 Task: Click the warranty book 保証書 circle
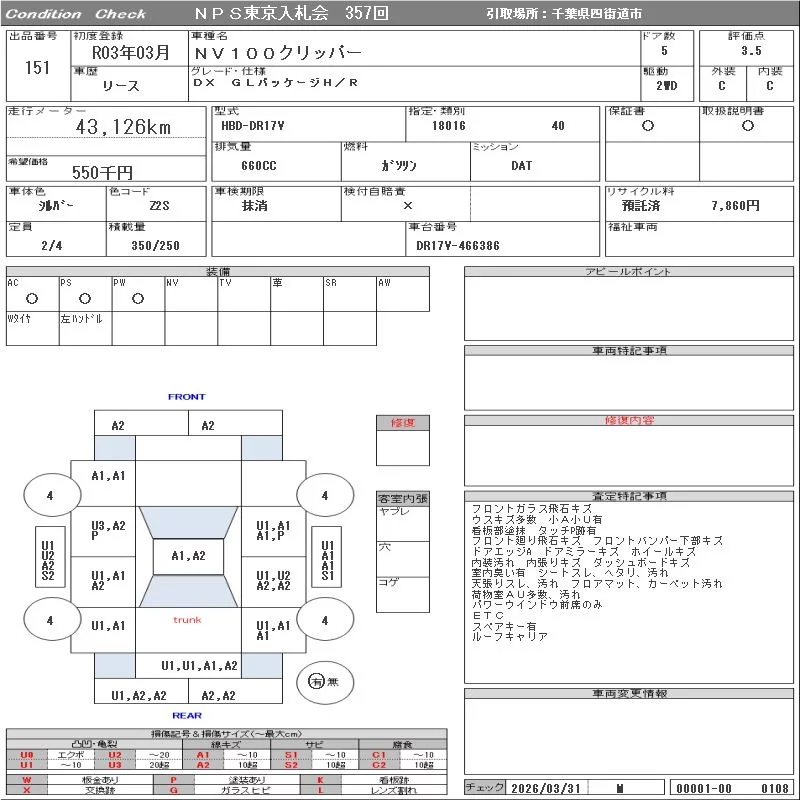click(x=648, y=126)
